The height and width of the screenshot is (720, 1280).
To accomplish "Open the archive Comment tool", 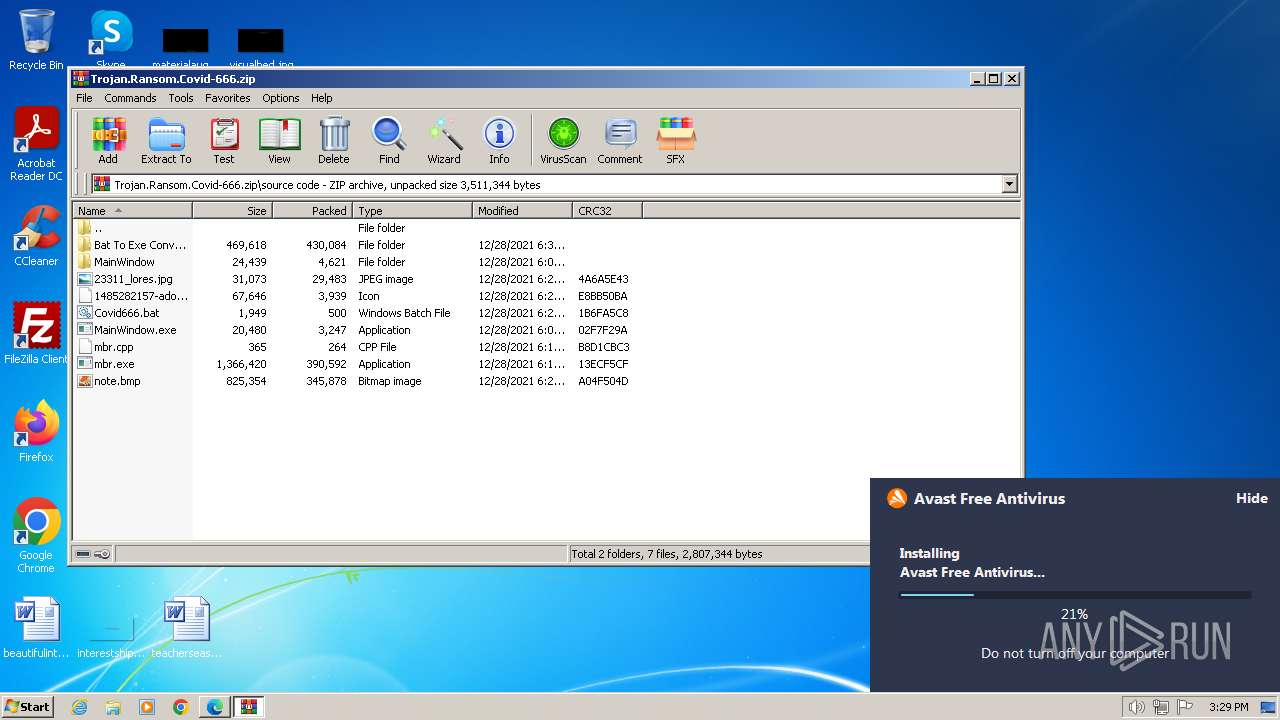I will pyautogui.click(x=620, y=141).
